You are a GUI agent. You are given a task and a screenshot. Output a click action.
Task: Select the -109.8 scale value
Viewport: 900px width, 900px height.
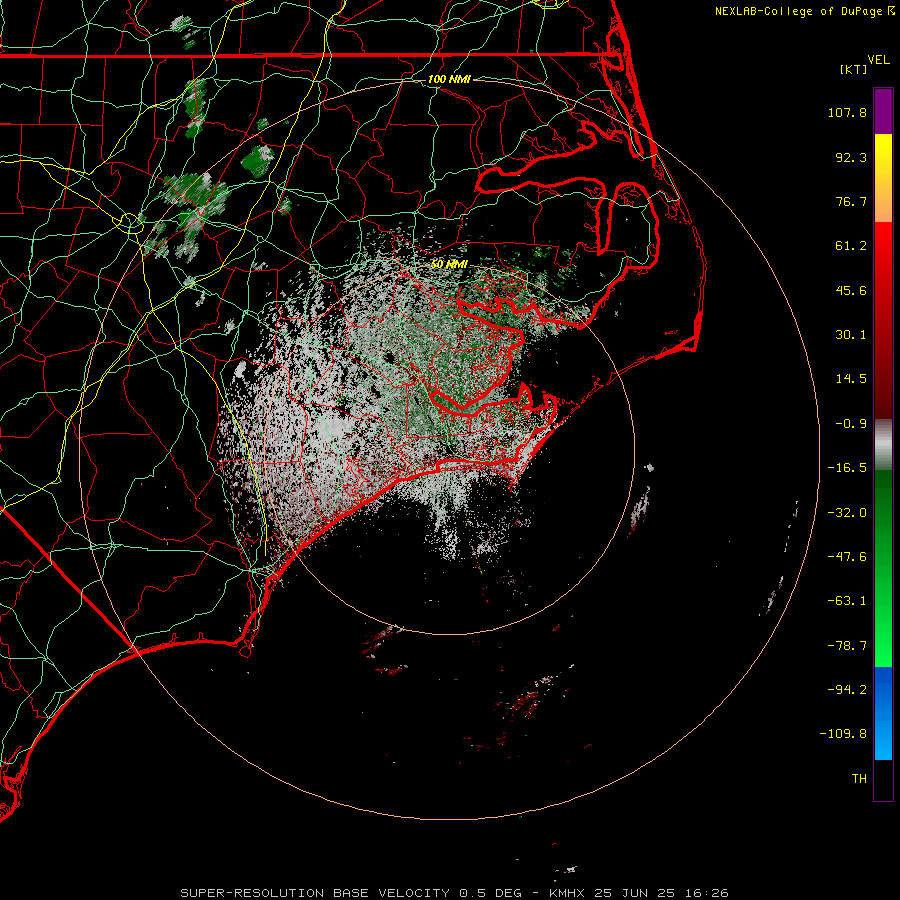coord(843,734)
